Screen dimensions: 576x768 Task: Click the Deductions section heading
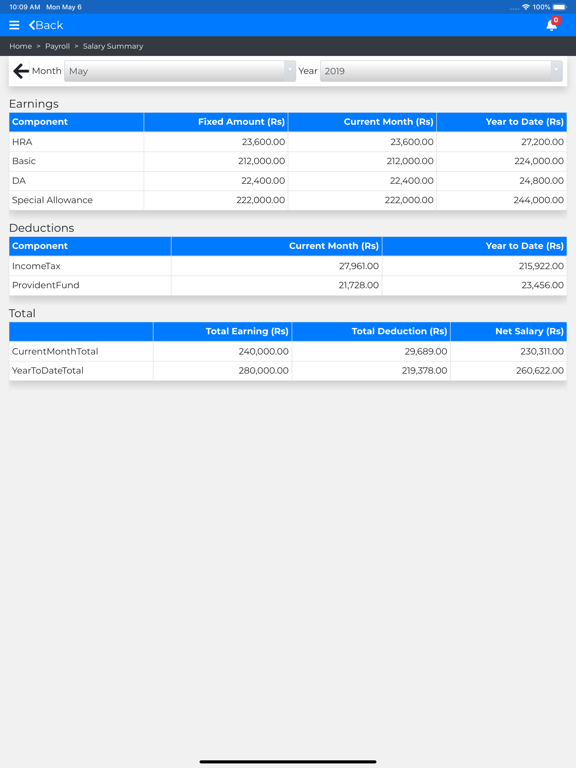pyautogui.click(x=42, y=228)
